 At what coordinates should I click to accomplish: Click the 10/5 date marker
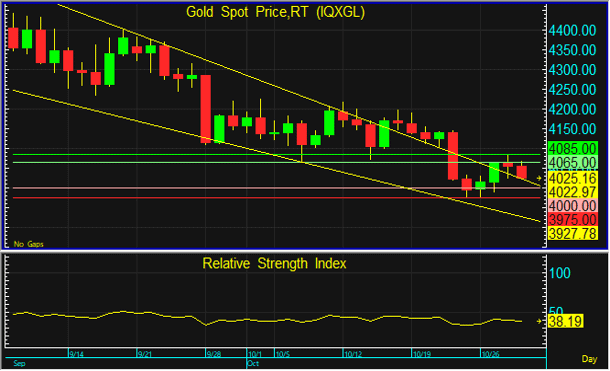point(282,354)
